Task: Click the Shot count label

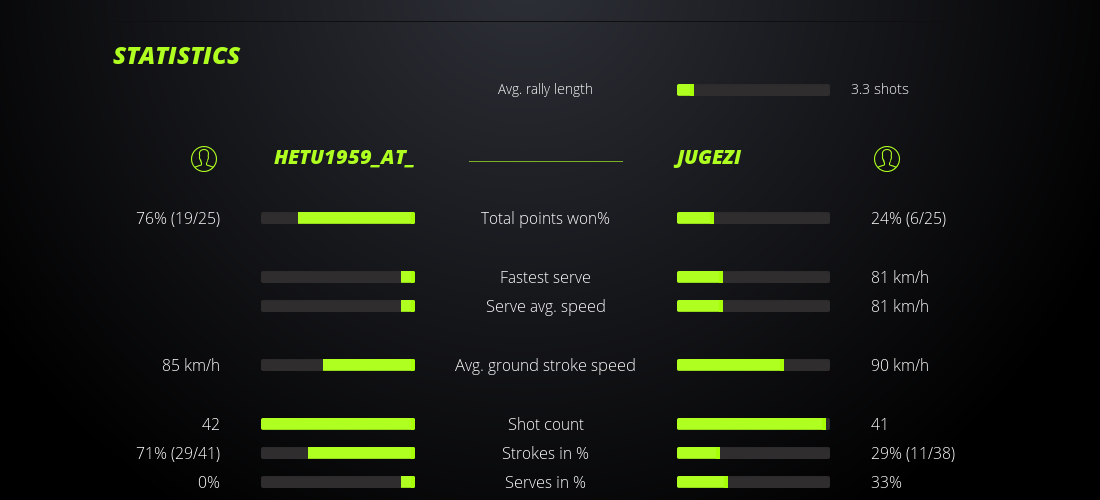Action: tap(545, 424)
